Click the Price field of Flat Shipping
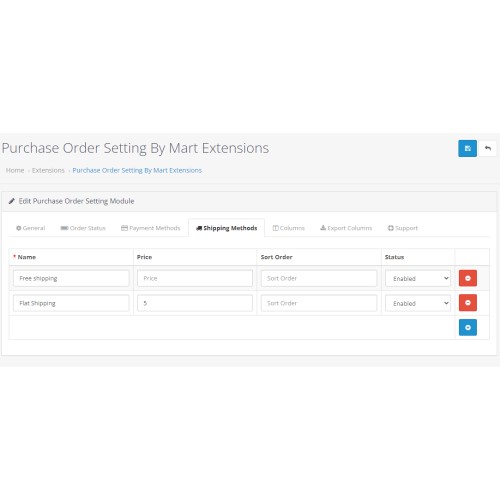500x500 pixels. pyautogui.click(x=195, y=303)
